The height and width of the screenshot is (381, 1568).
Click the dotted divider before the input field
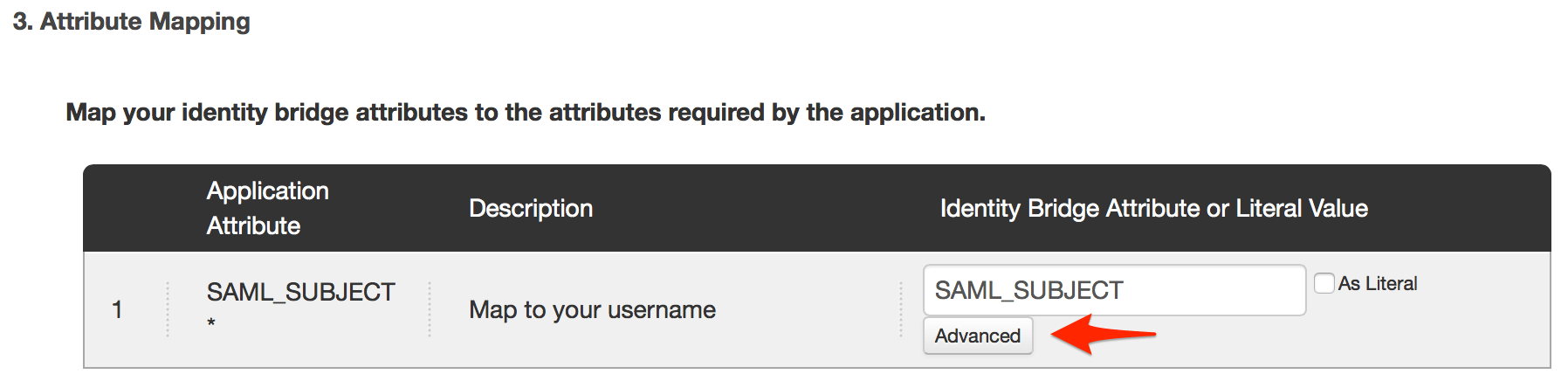(901, 309)
